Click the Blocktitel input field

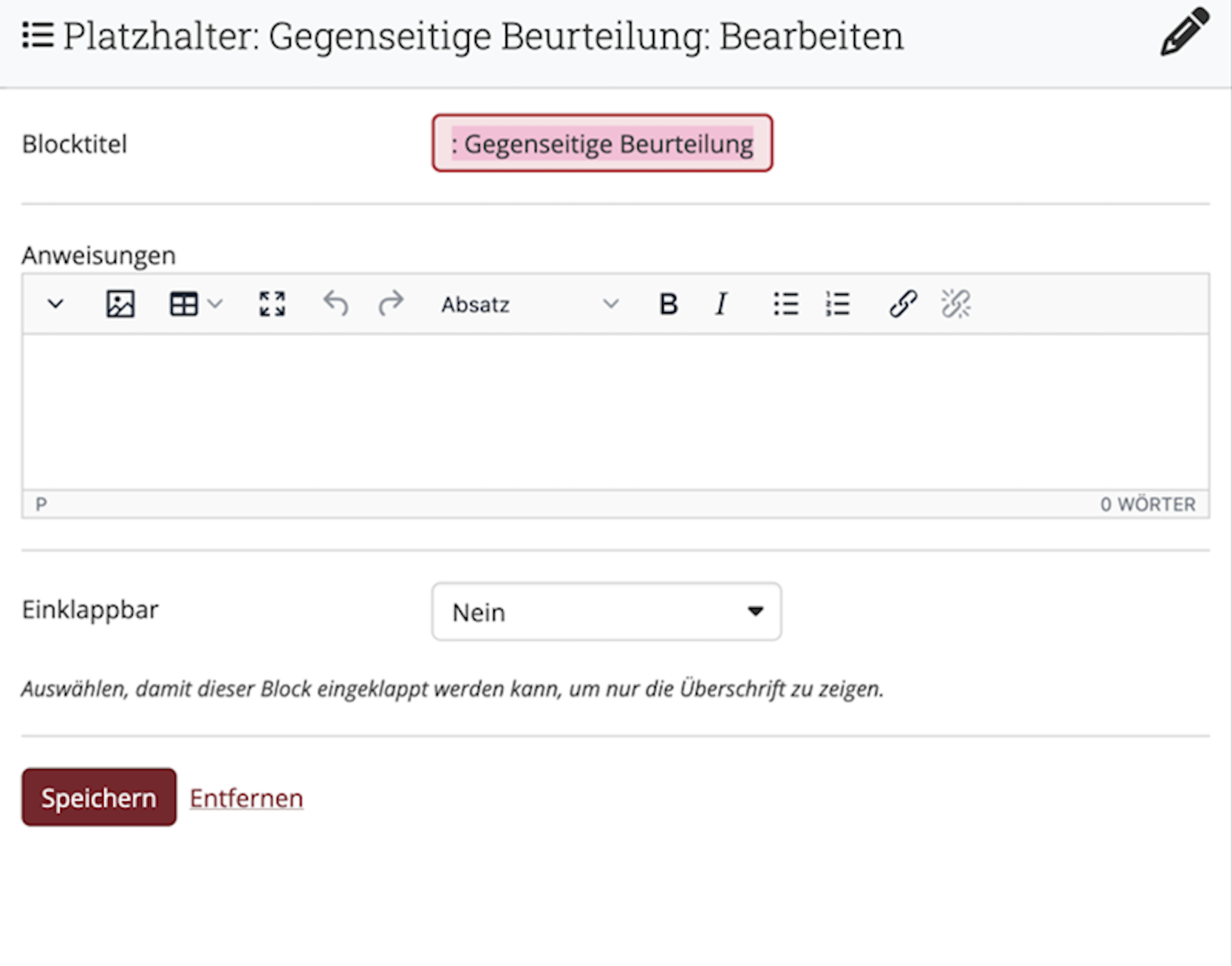pyautogui.click(x=602, y=143)
